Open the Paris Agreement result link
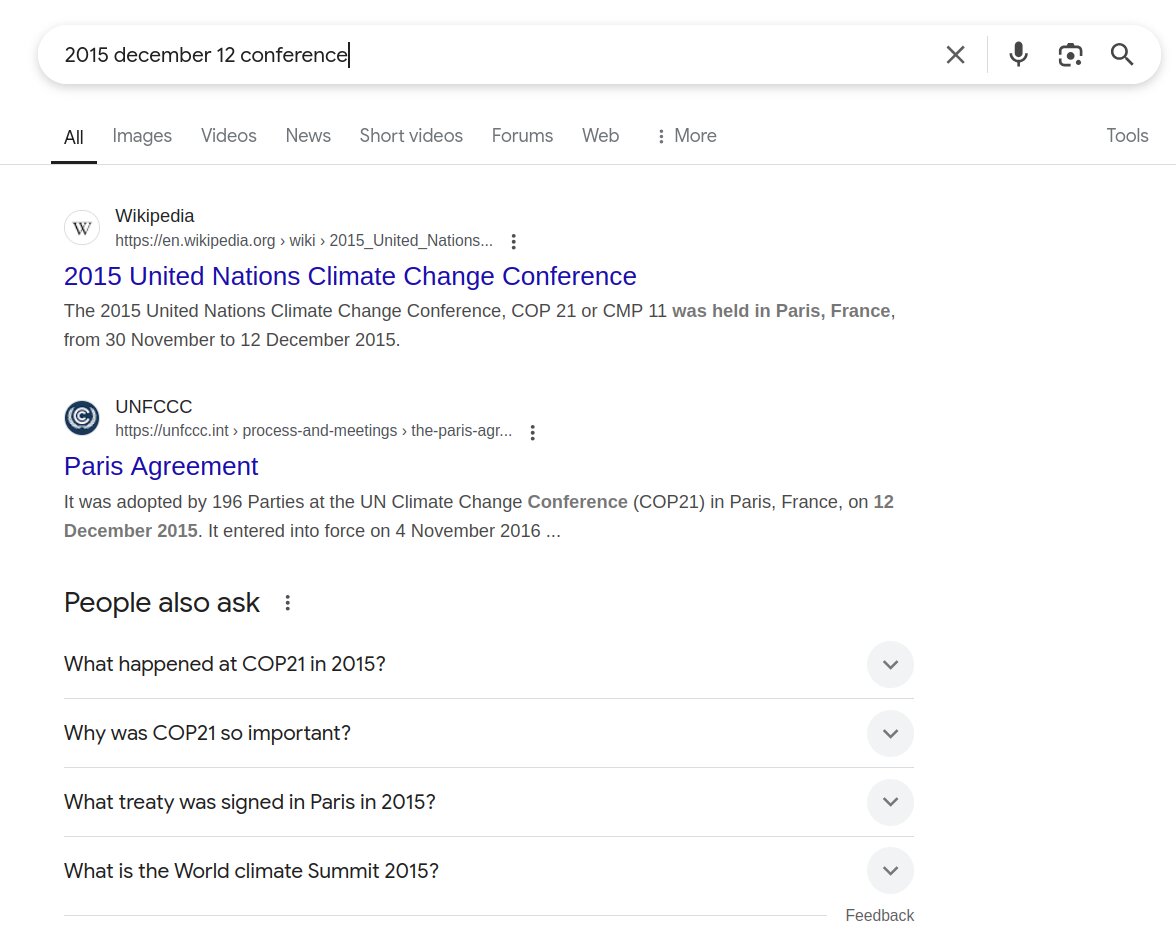The image size is (1176, 931). [x=160, y=466]
